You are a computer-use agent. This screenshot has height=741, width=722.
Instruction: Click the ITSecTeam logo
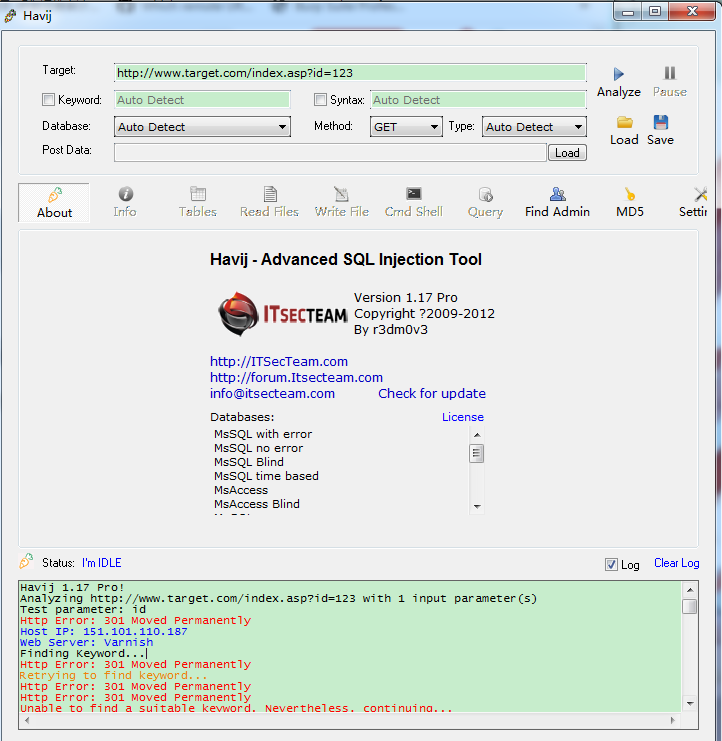coord(283,314)
